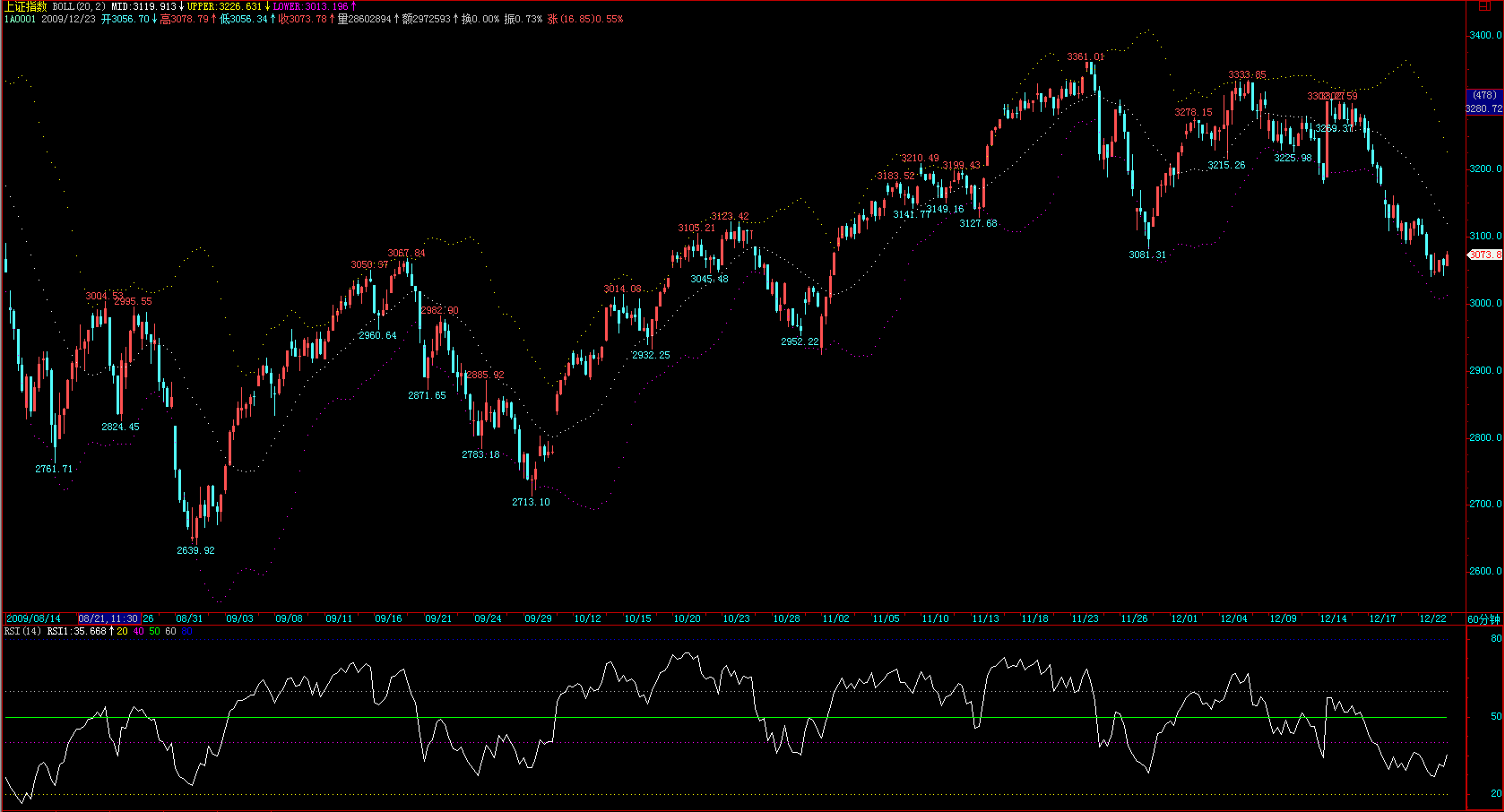Click the 3400.0 price axis label

pyautogui.click(x=1485, y=35)
